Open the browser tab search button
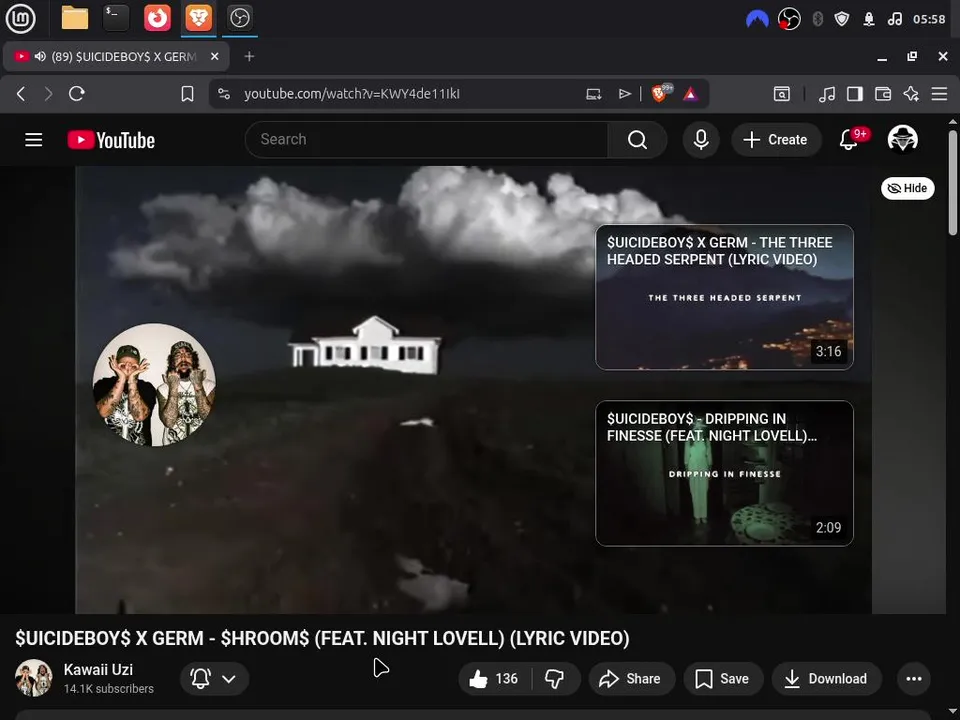Image resolution: width=960 pixels, height=720 pixels. click(x=782, y=94)
